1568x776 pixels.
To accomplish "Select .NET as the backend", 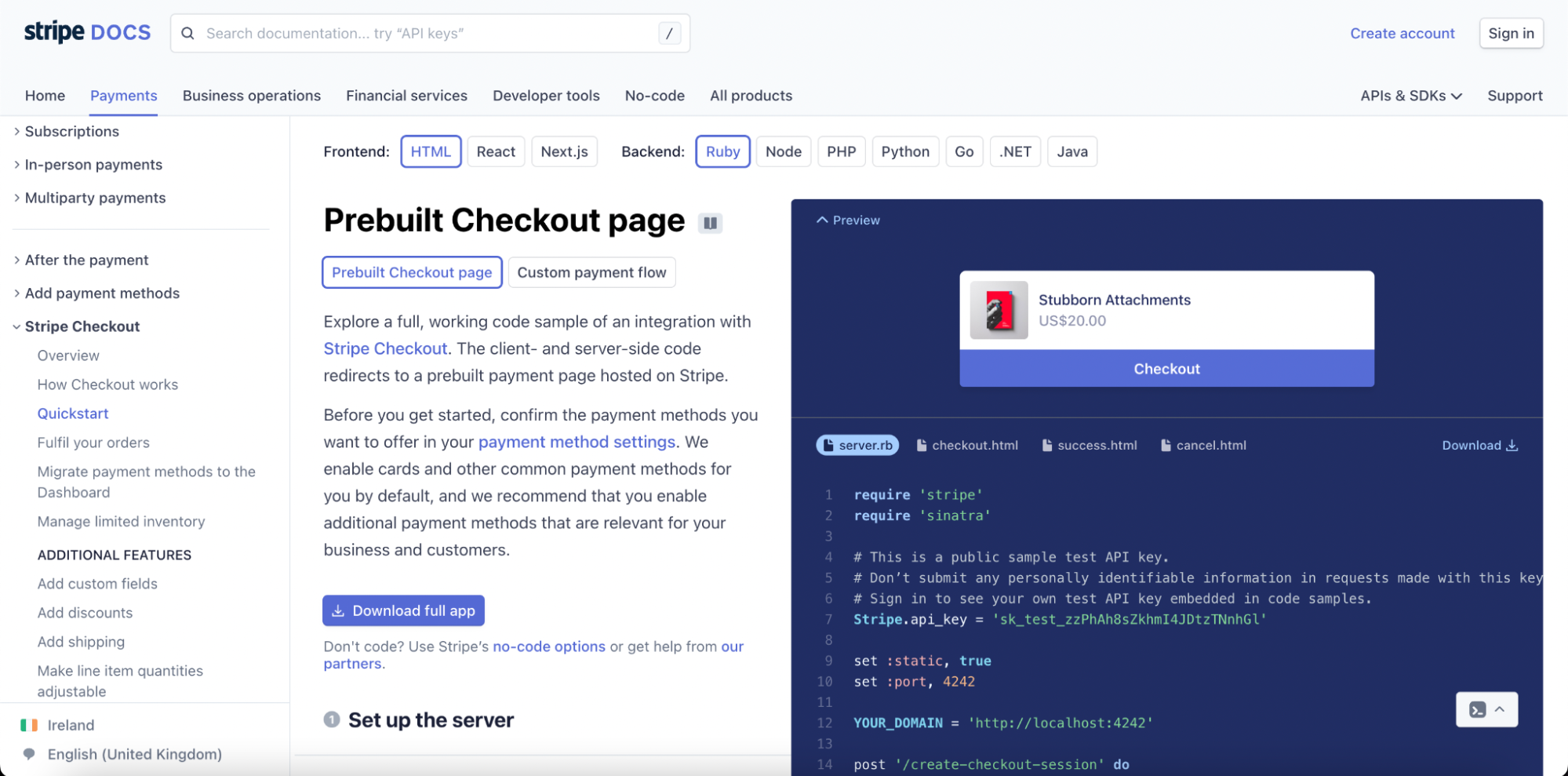I will pyautogui.click(x=1015, y=151).
